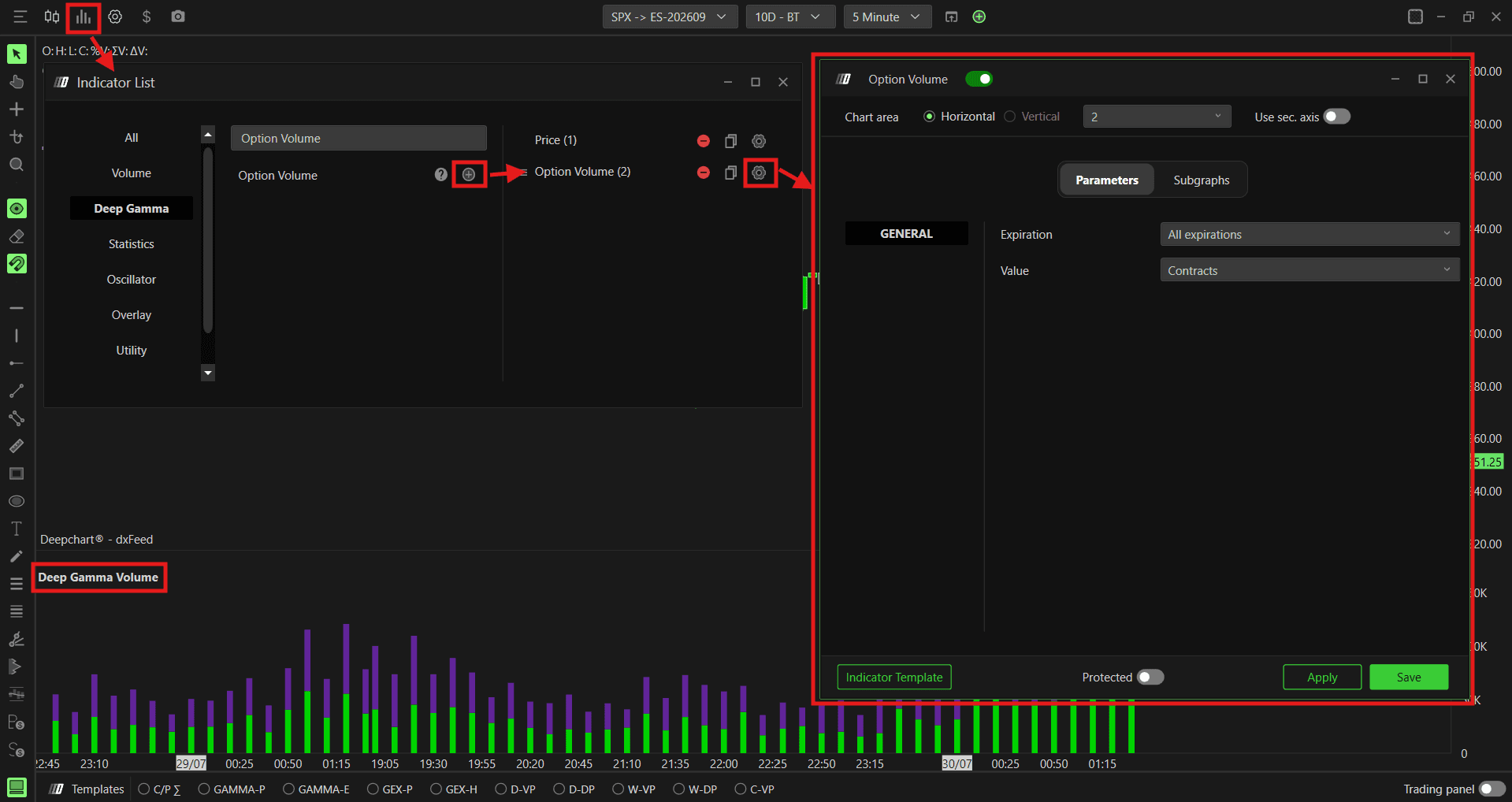The height and width of the screenshot is (802, 1512).
Task: Open the 10D - BT range dropdown
Action: coord(790,17)
